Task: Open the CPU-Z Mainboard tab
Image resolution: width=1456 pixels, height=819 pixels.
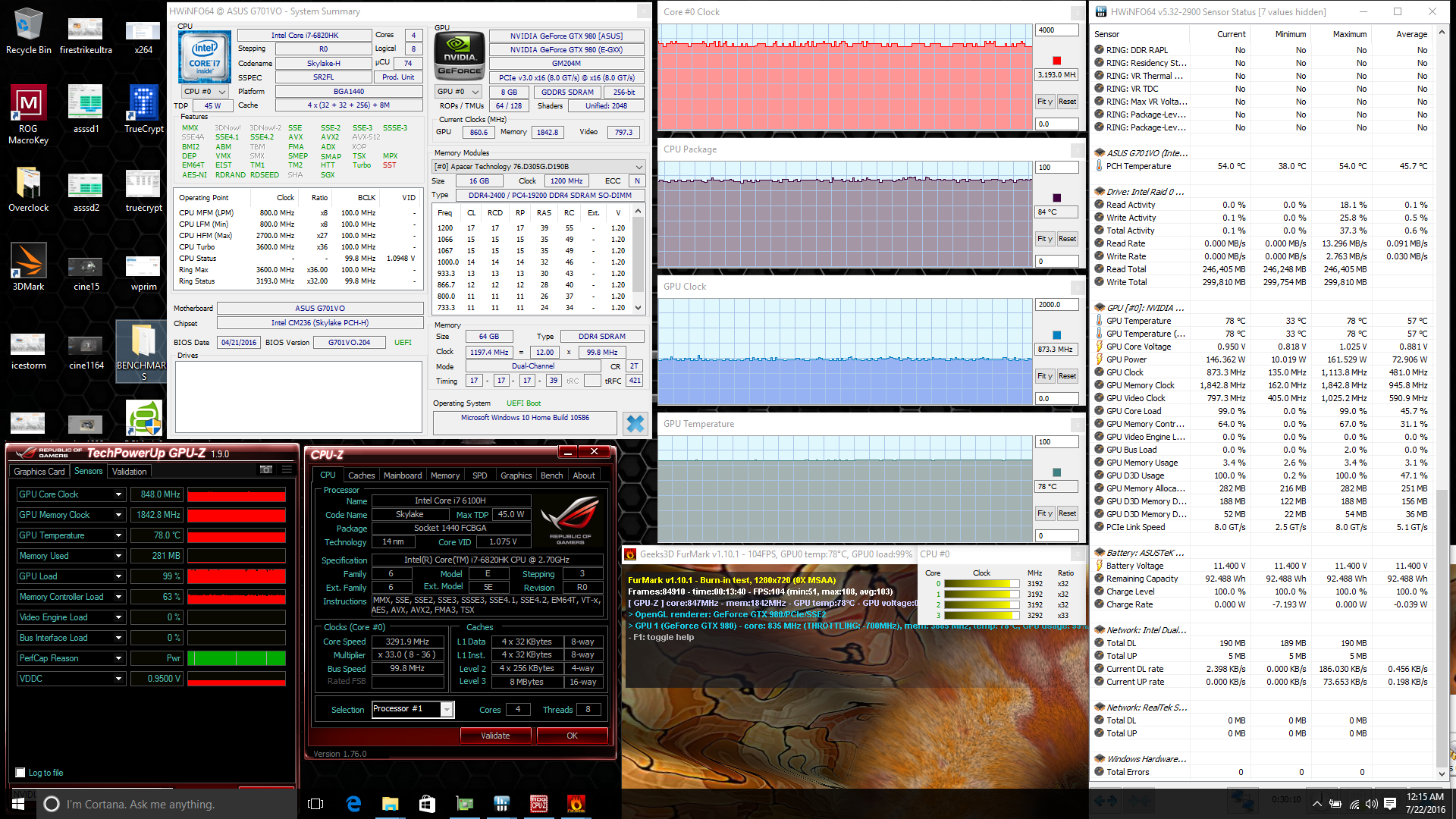Action: (x=403, y=475)
